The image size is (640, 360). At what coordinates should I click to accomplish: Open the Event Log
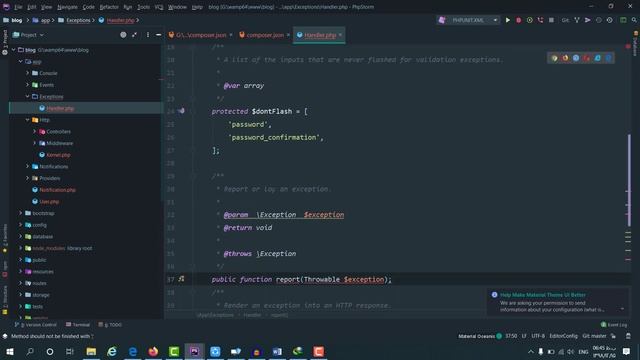click(614, 325)
